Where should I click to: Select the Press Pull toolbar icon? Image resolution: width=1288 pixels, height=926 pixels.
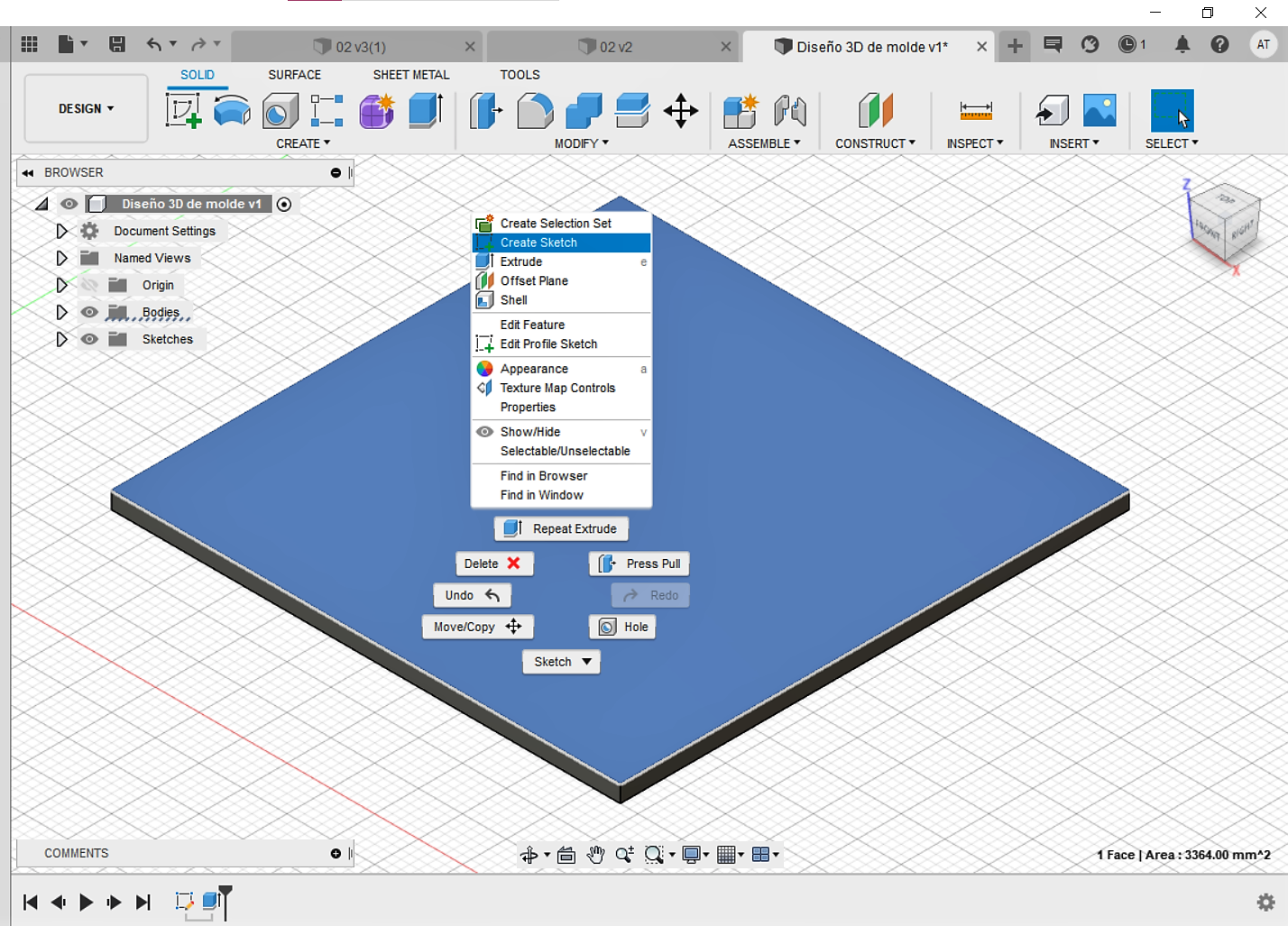tap(486, 111)
